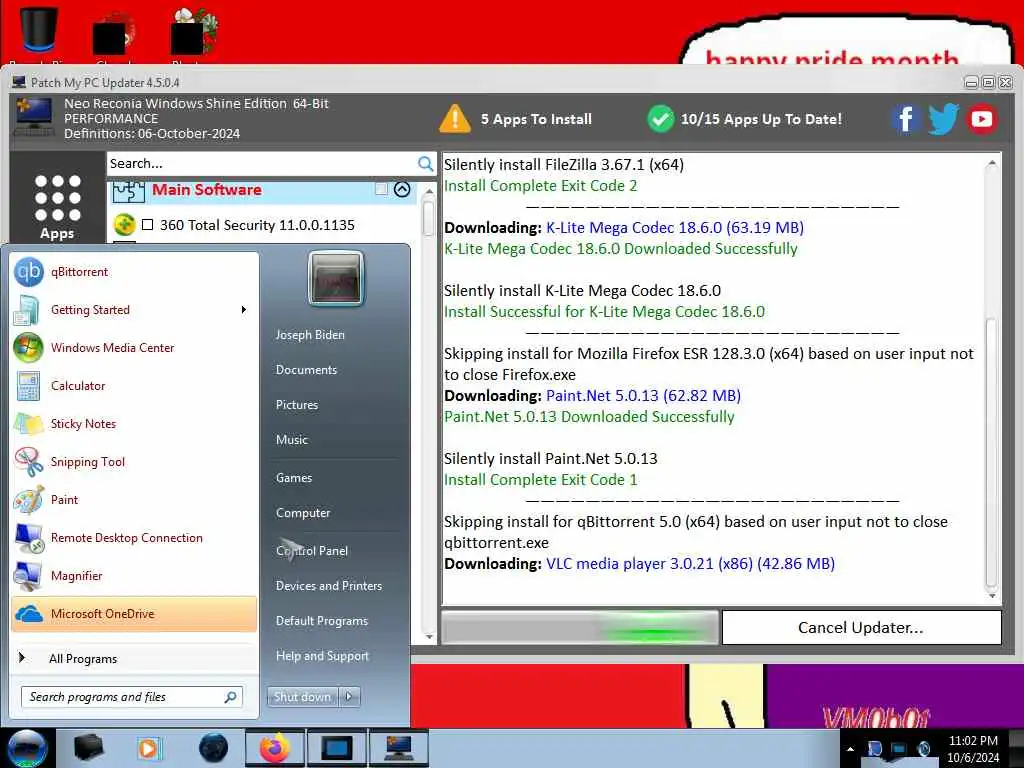
Task: Click the 360 Total Security 11.0.0.1135 entry
Action: (x=257, y=225)
